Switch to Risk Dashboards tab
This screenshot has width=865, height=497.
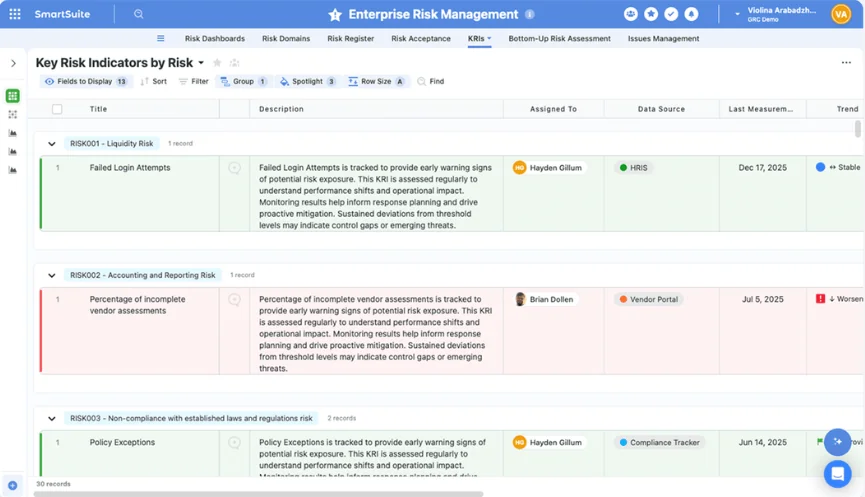point(215,39)
